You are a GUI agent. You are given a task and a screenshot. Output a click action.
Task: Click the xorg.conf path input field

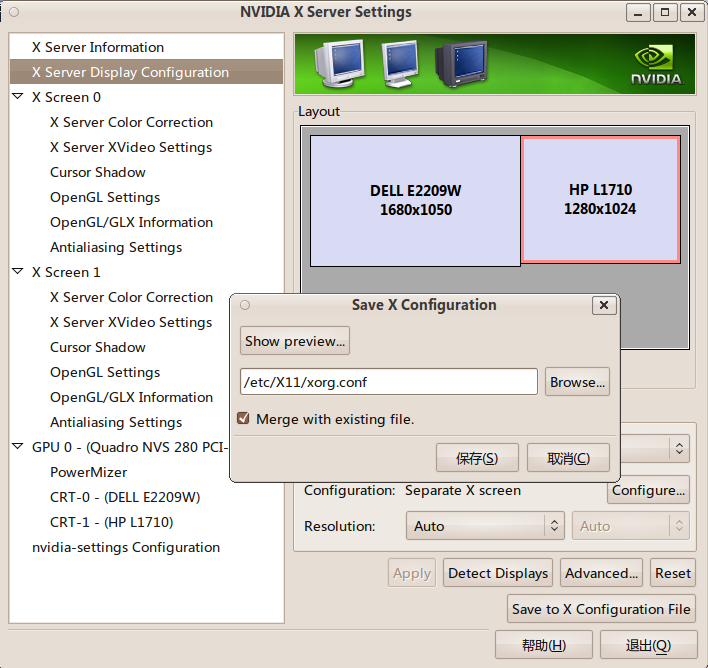pyautogui.click(x=389, y=382)
